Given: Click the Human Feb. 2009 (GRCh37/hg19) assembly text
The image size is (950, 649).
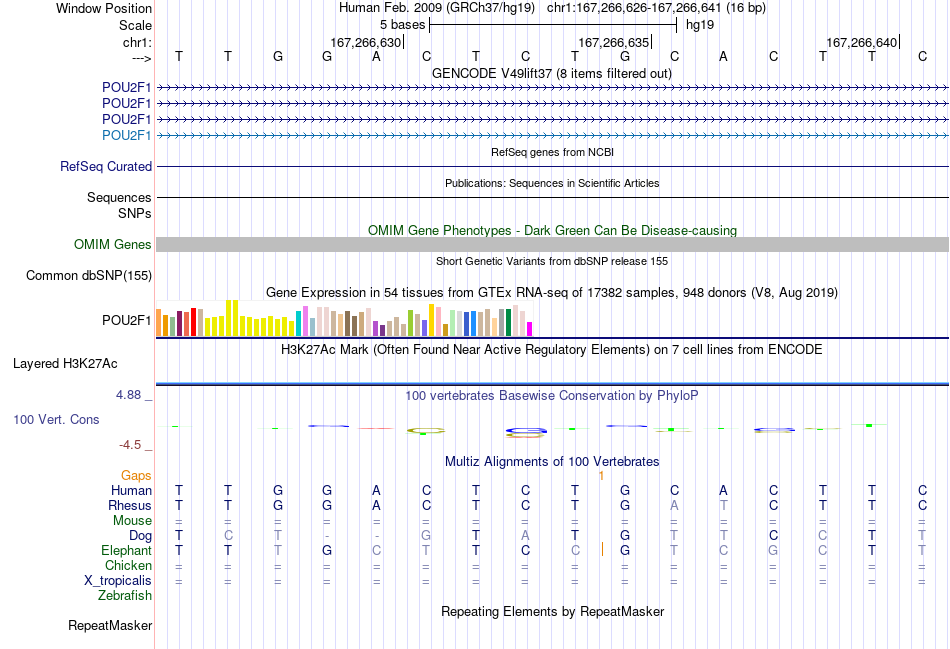Looking at the screenshot, I should pyautogui.click(x=437, y=8).
